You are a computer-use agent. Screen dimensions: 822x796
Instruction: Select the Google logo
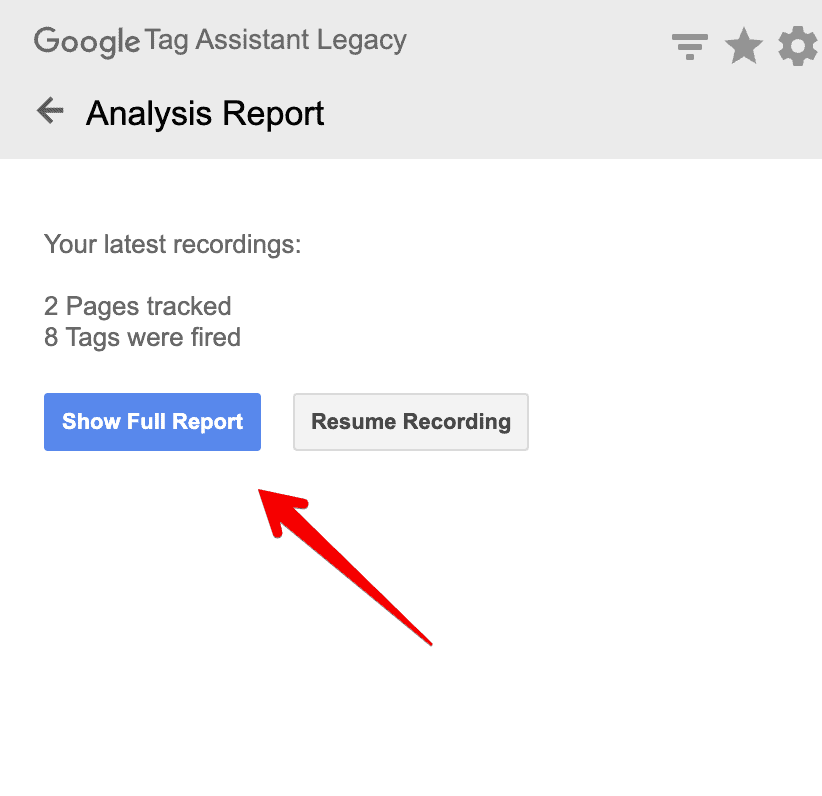pyautogui.click(x=85, y=42)
